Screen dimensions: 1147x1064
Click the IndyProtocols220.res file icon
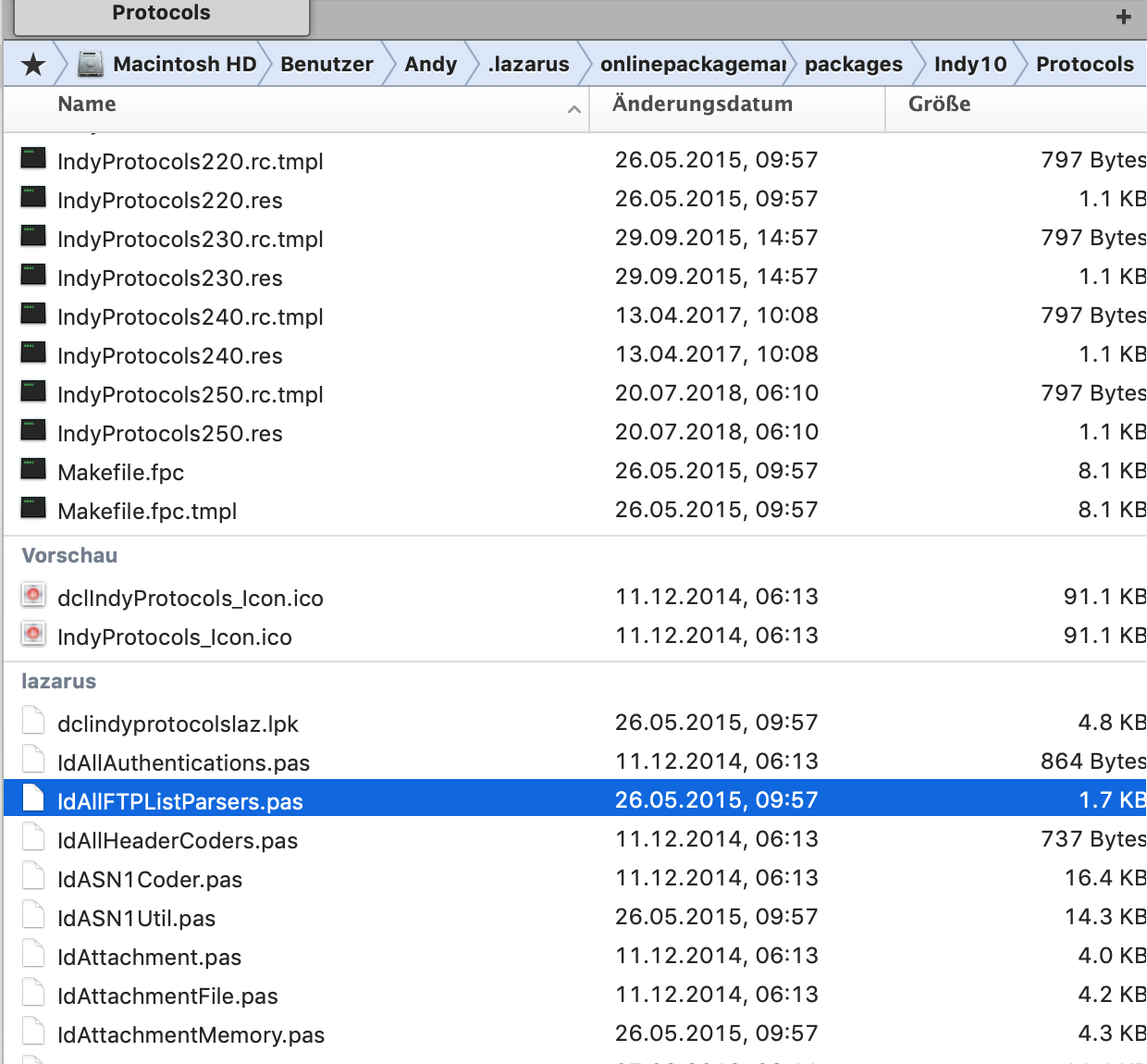pos(33,198)
